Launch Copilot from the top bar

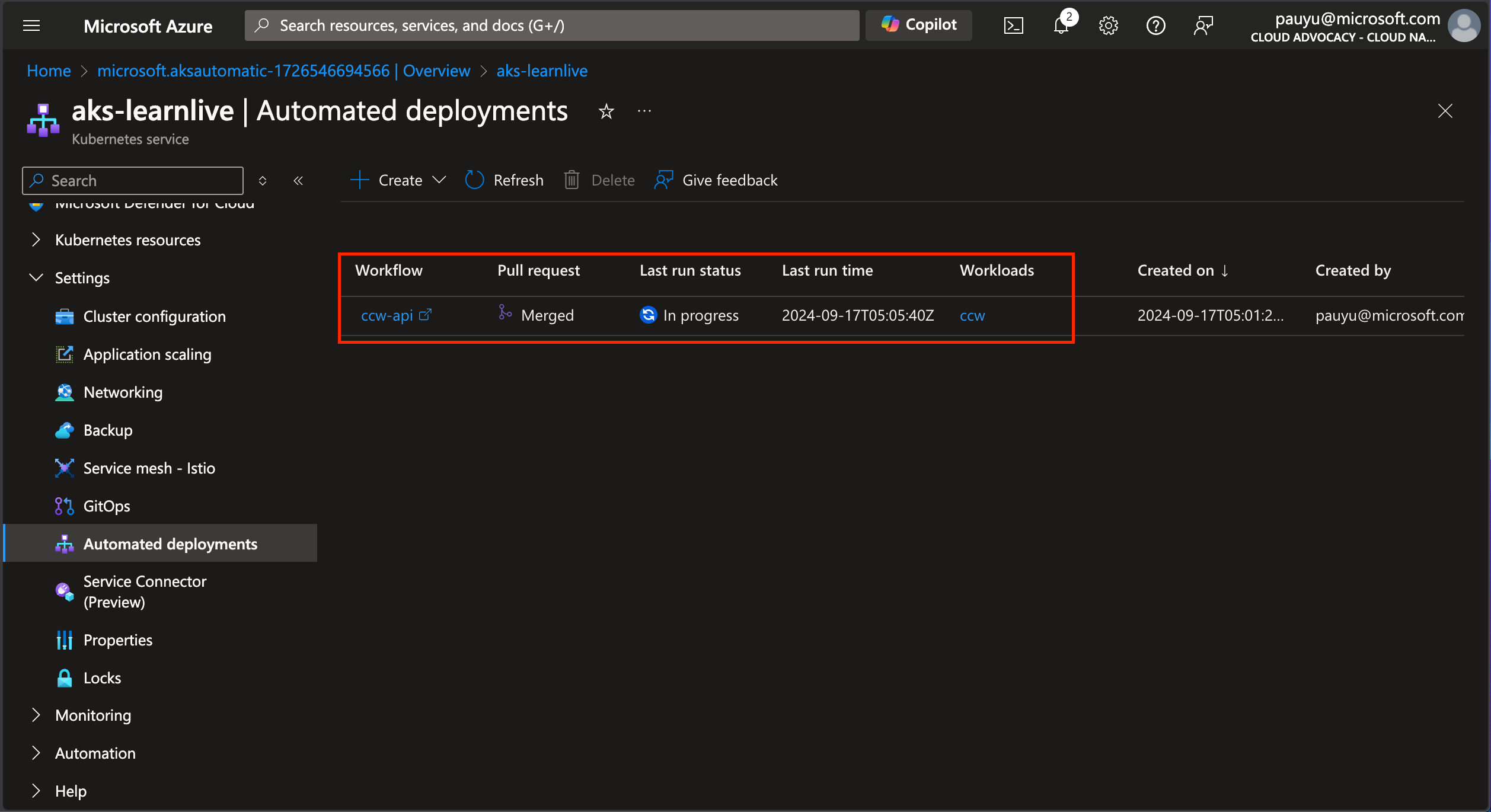pos(918,25)
